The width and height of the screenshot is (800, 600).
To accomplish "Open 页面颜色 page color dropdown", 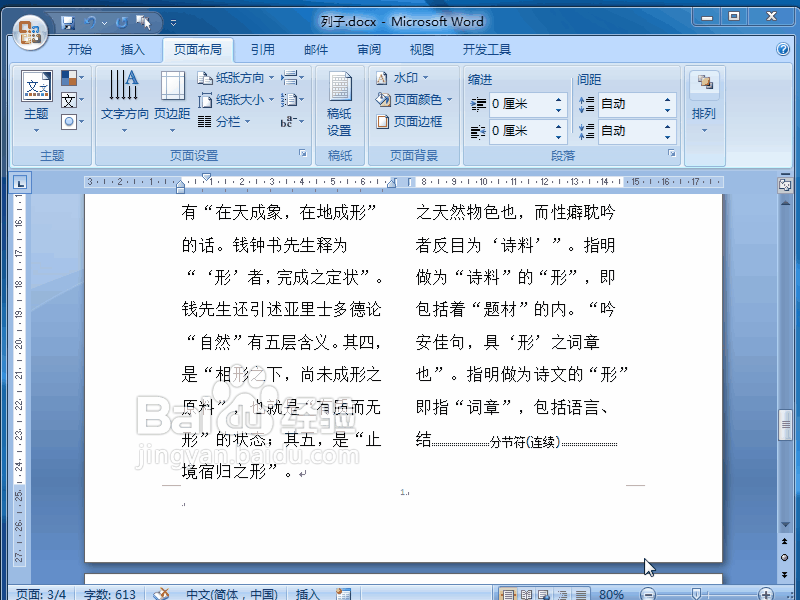I will [414, 100].
